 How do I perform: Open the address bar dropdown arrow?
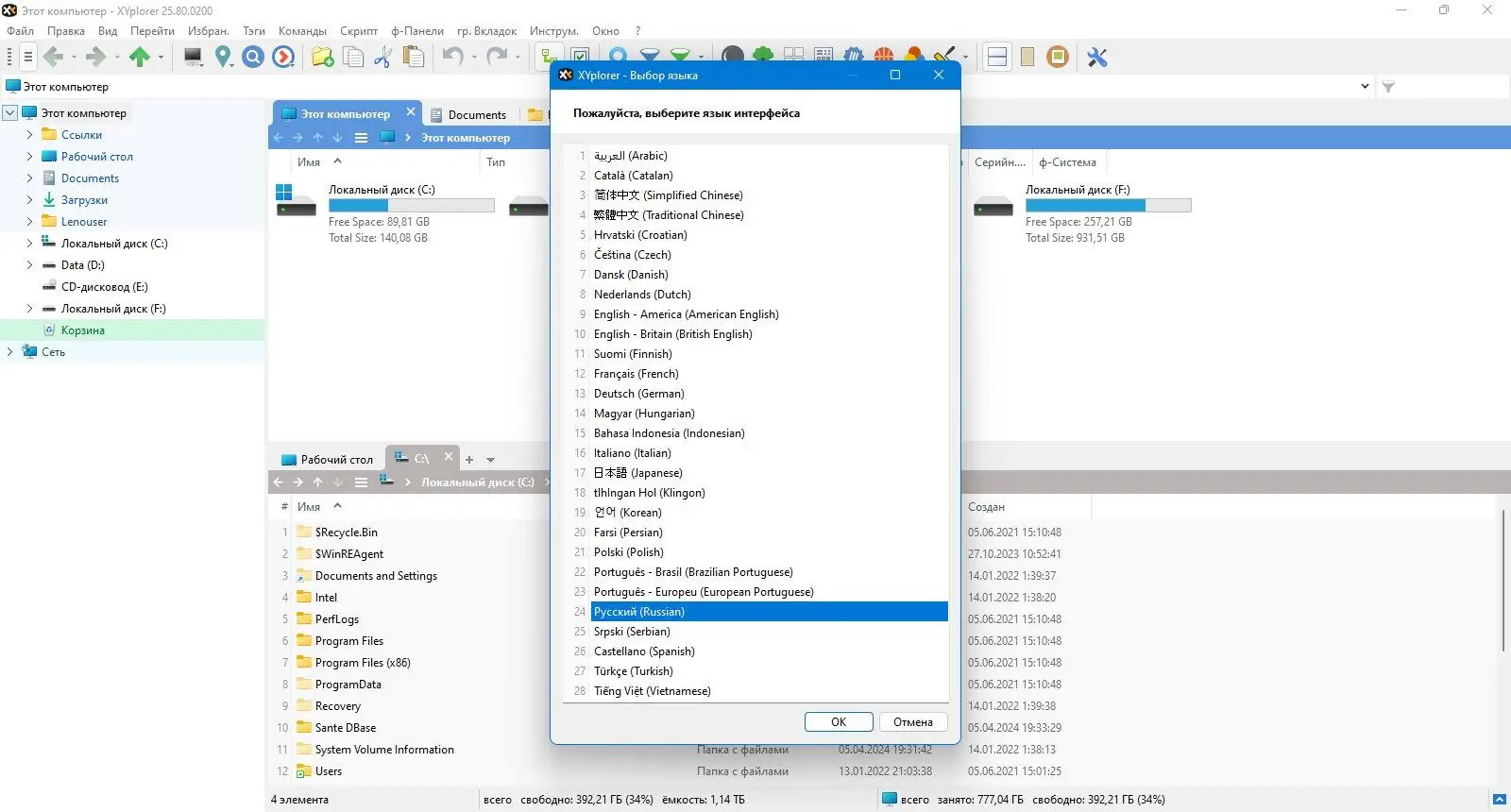click(x=1365, y=87)
